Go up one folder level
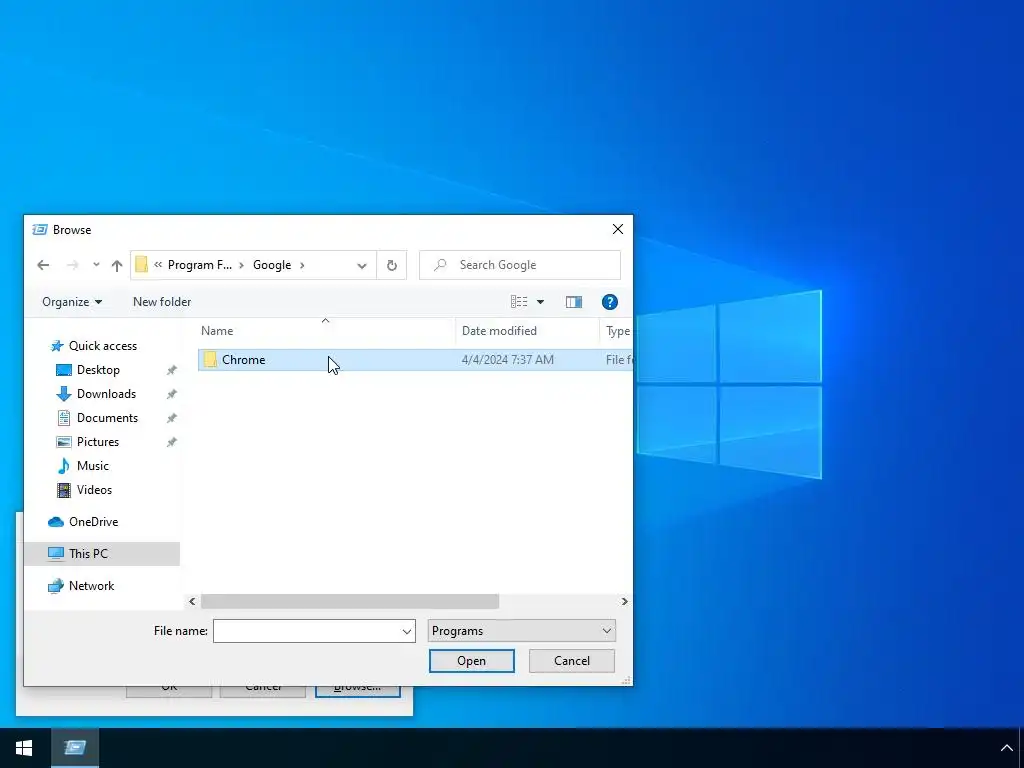The height and width of the screenshot is (768, 1024). pos(117,265)
